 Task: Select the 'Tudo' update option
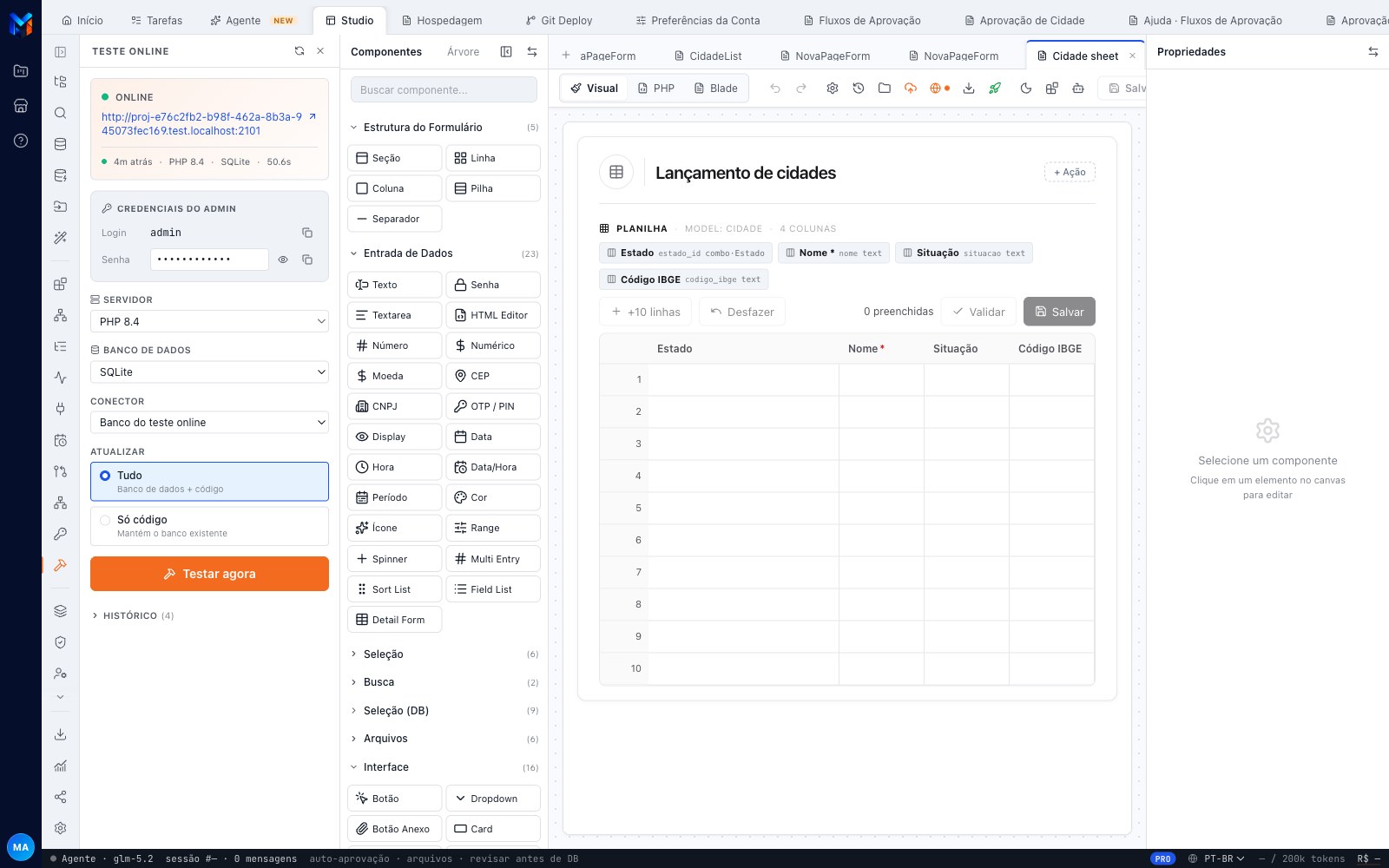click(209, 482)
